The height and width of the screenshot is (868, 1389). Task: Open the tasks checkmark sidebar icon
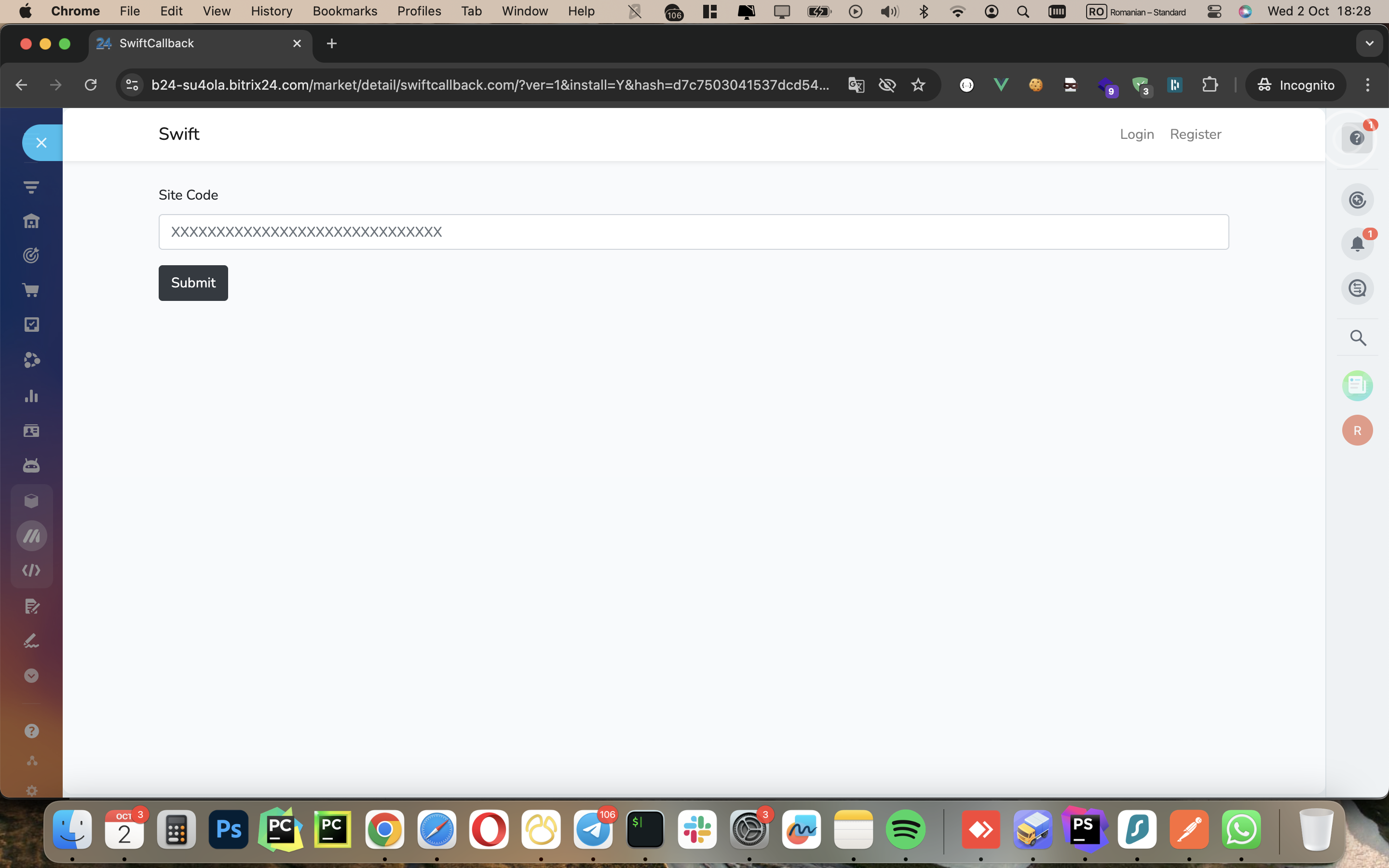click(x=31, y=325)
